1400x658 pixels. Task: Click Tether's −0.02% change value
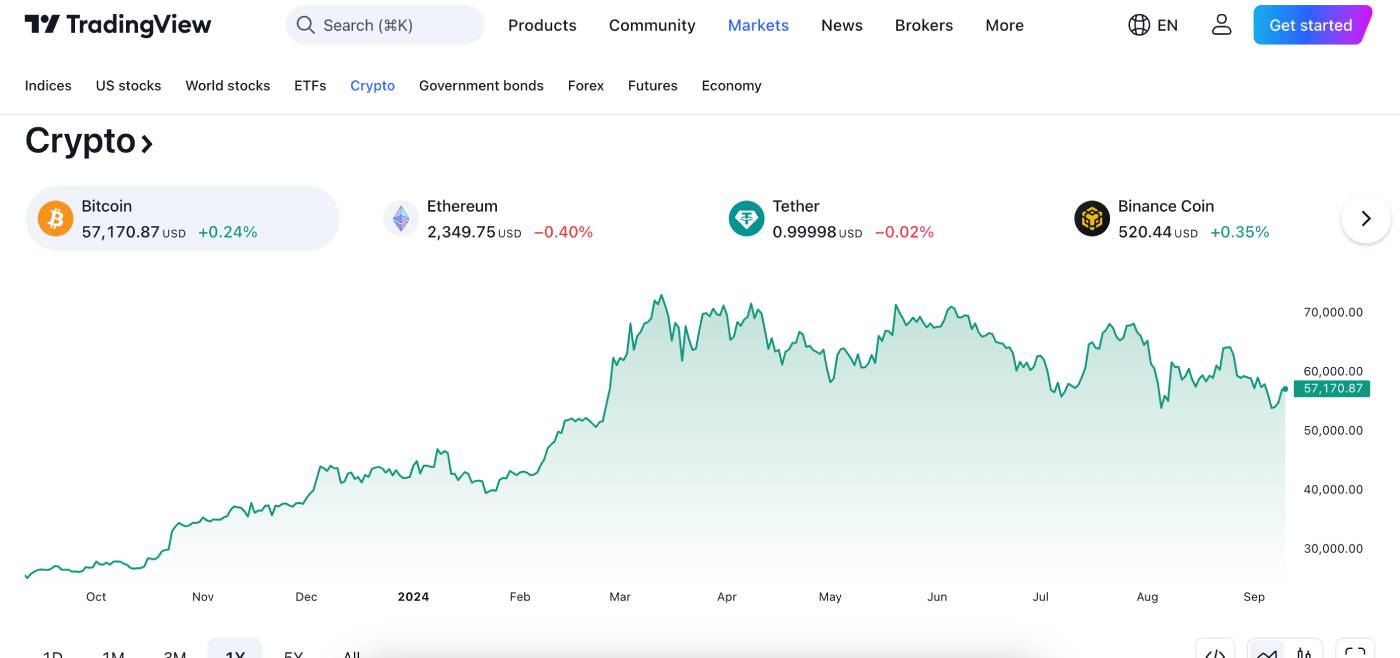904,232
